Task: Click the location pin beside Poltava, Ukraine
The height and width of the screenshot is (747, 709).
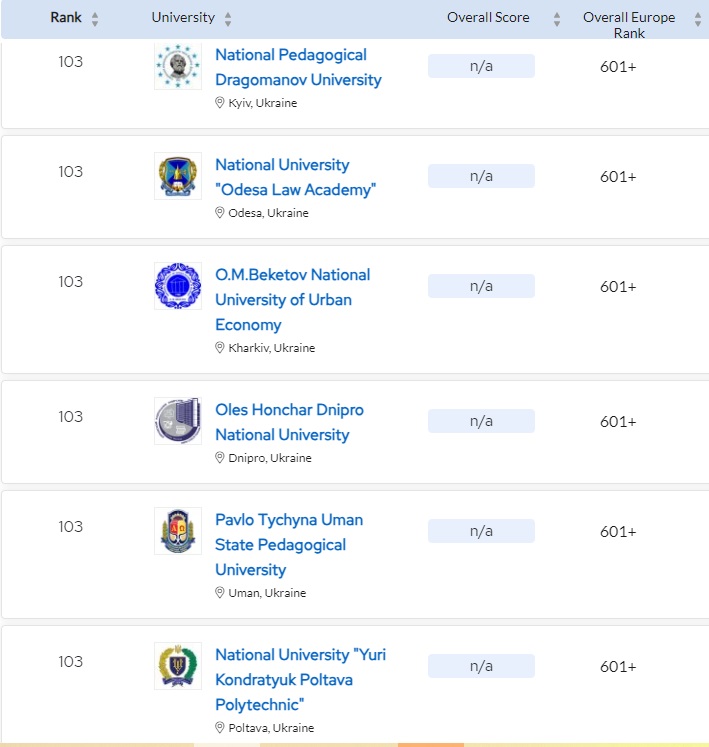Action: (x=220, y=728)
